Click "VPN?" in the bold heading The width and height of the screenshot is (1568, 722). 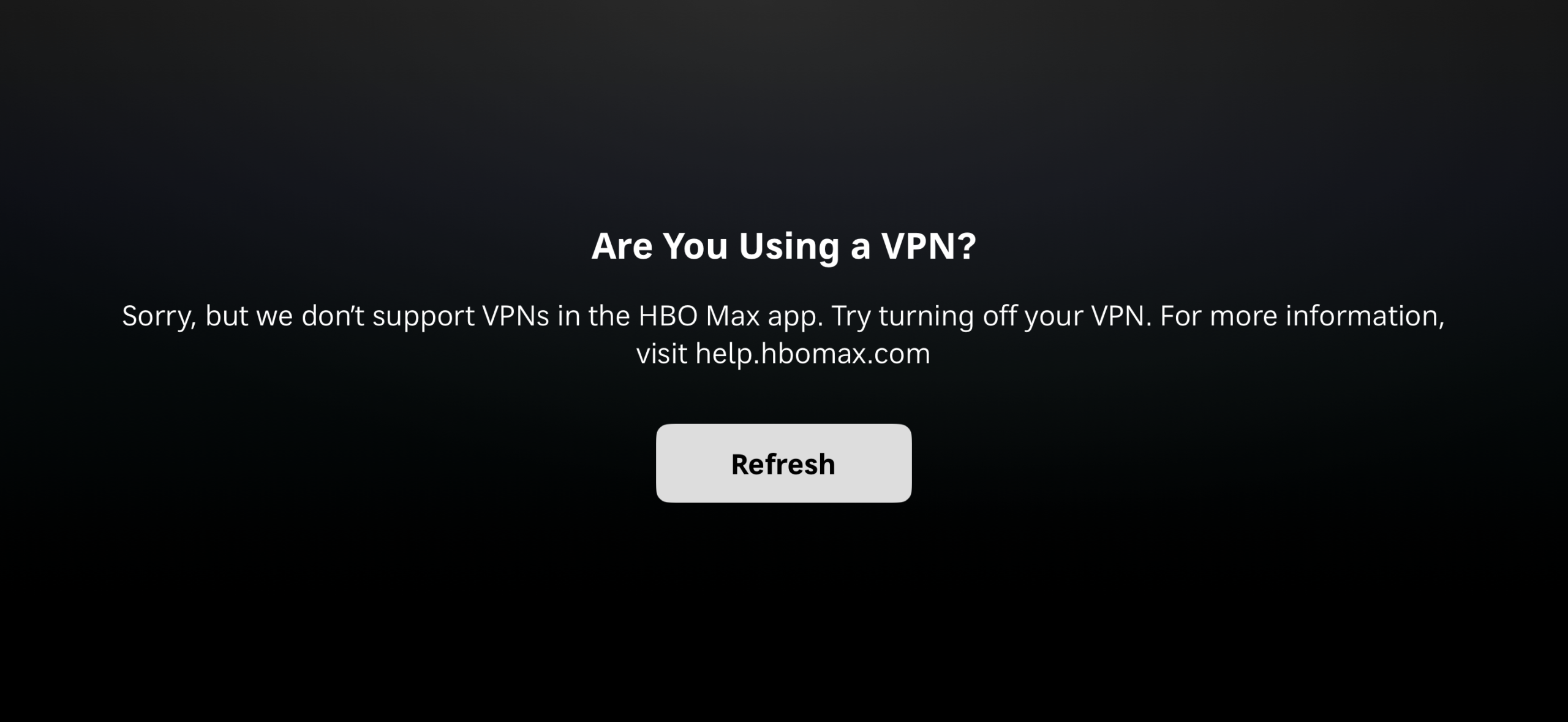929,246
